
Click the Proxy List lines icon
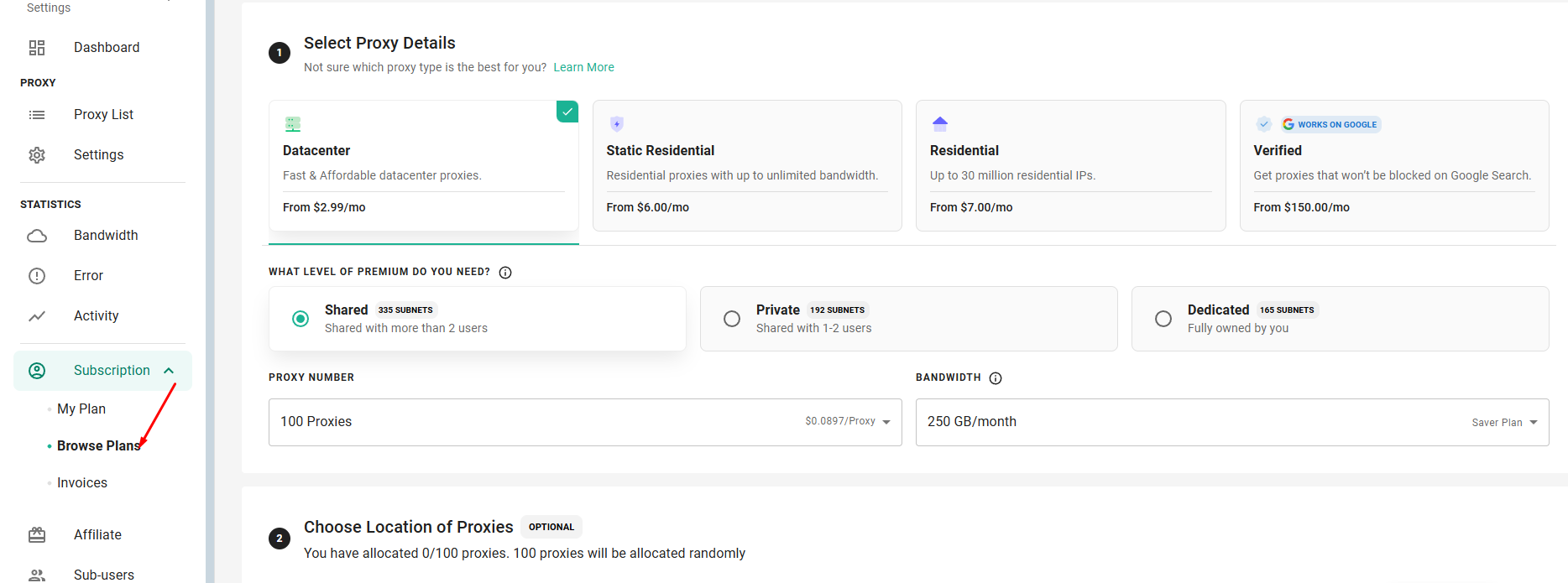37,115
